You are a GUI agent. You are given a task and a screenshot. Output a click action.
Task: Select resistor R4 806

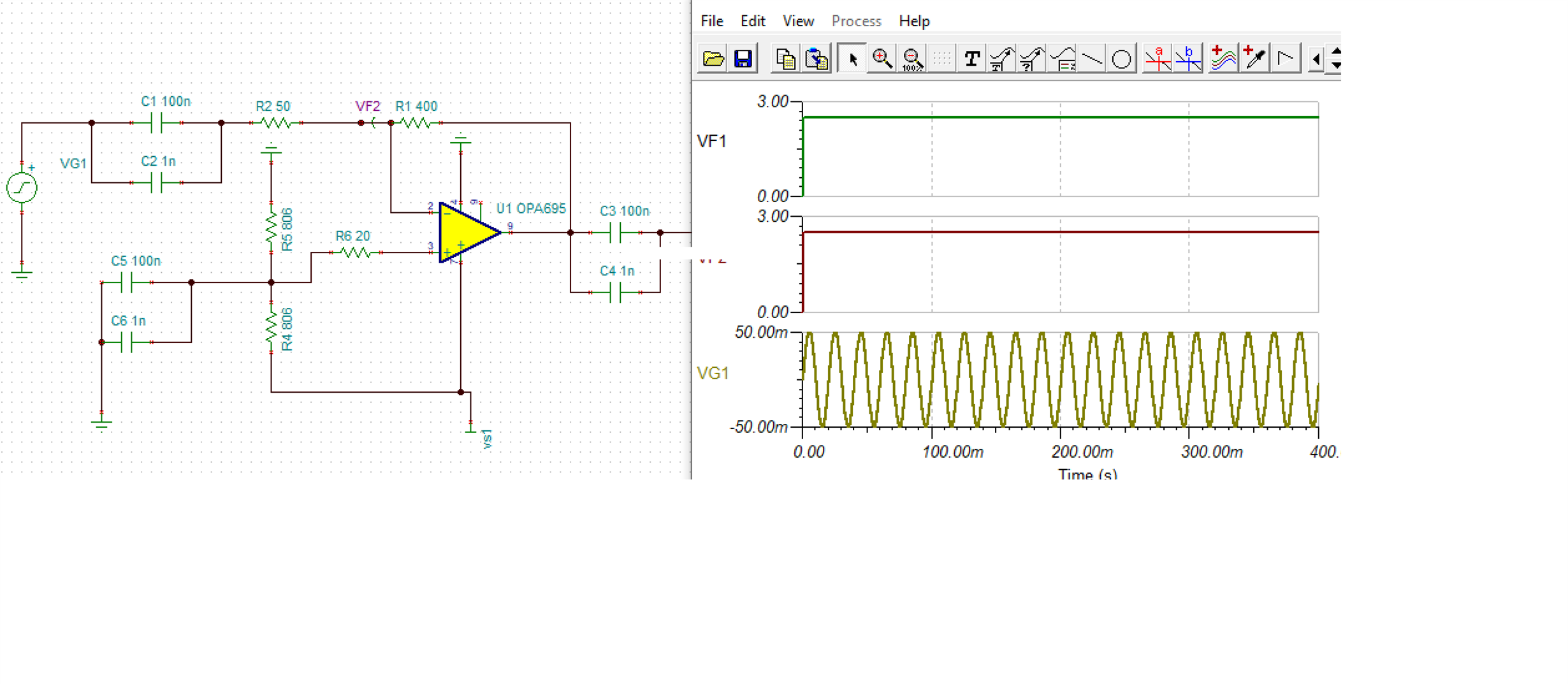[x=272, y=329]
